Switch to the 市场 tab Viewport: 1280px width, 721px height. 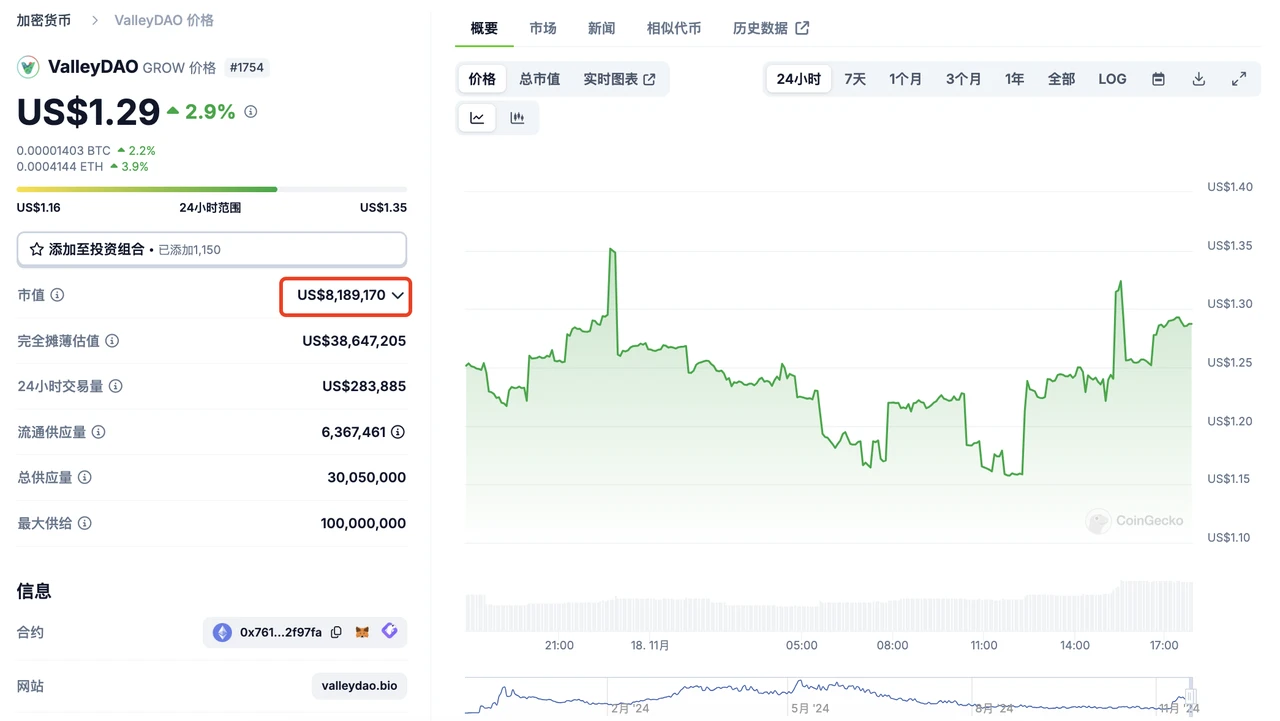coord(543,28)
